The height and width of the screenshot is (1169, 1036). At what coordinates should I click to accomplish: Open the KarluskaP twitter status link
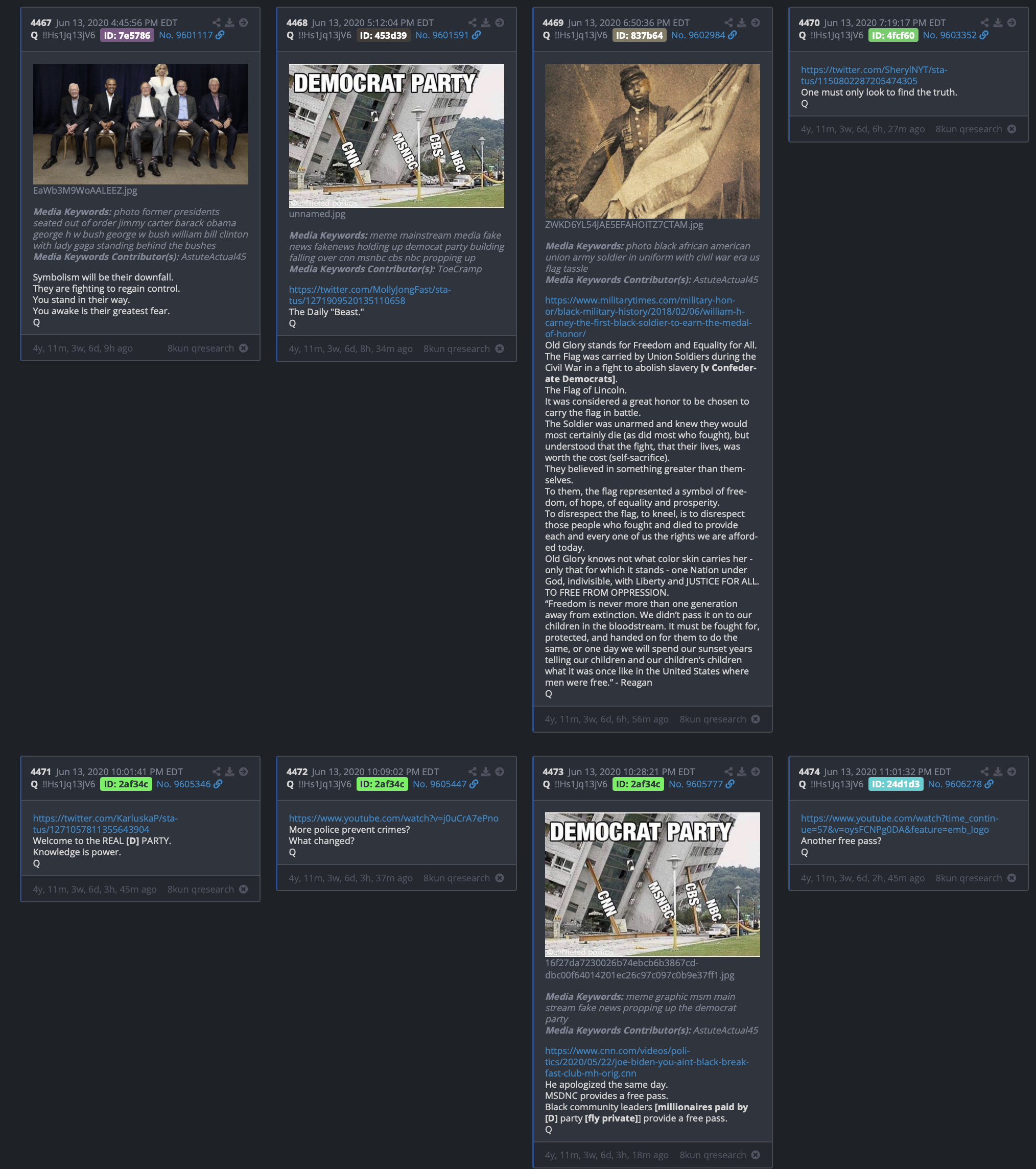coord(105,824)
